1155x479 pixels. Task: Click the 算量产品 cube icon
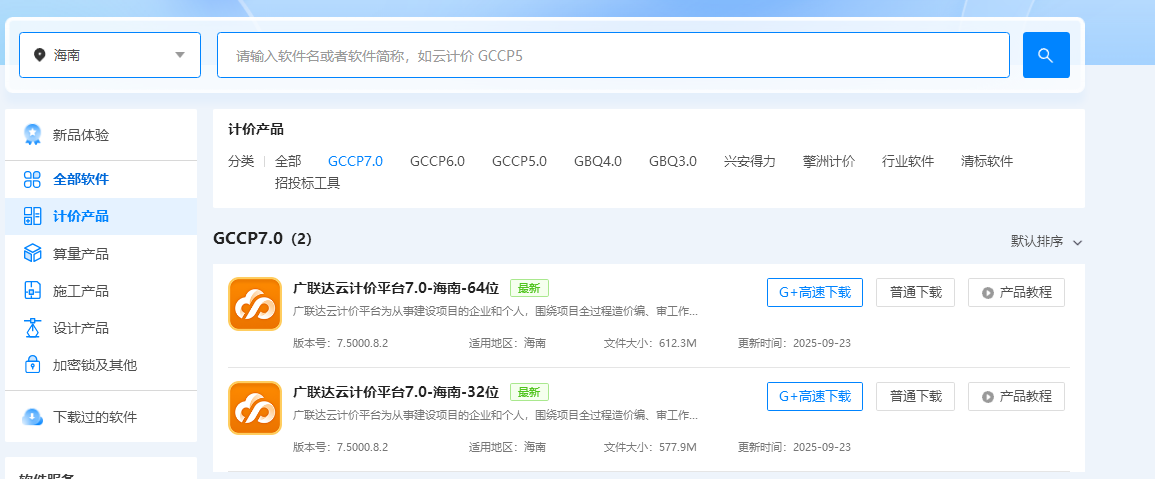click(32, 254)
